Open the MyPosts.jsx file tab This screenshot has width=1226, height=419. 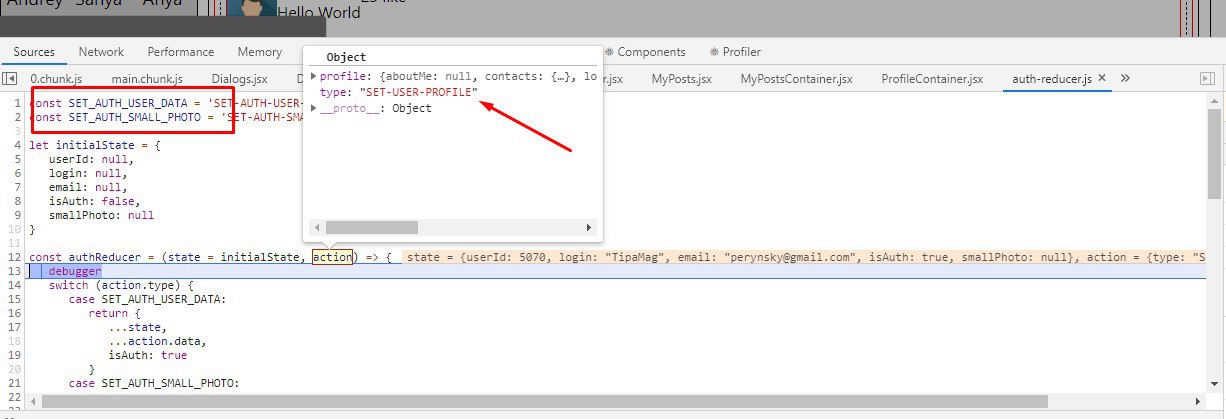681,78
